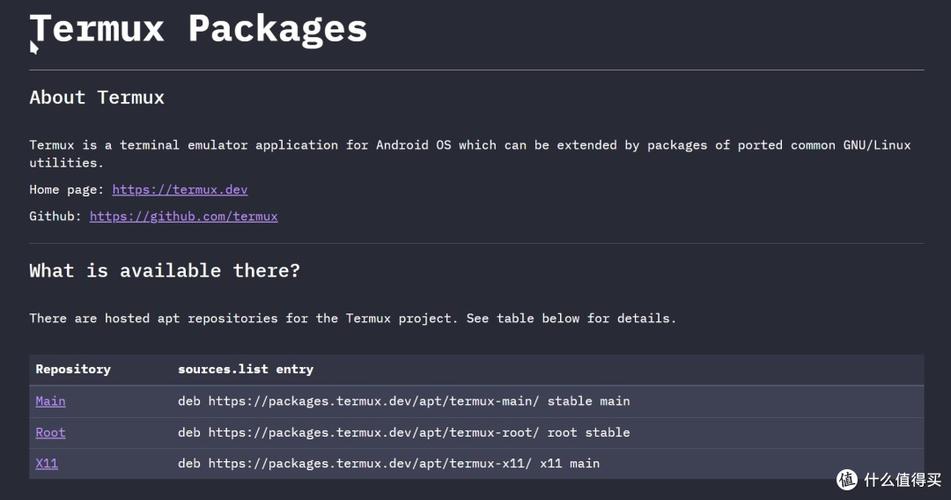Click the termux-x11 deb sources entry

[x=389, y=464]
